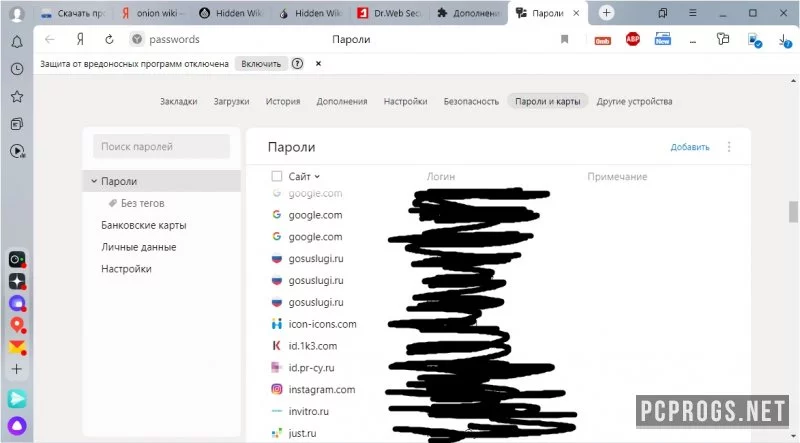800x443 pixels.
Task: Open the messenger paper plane icon
Action: coord(17,399)
